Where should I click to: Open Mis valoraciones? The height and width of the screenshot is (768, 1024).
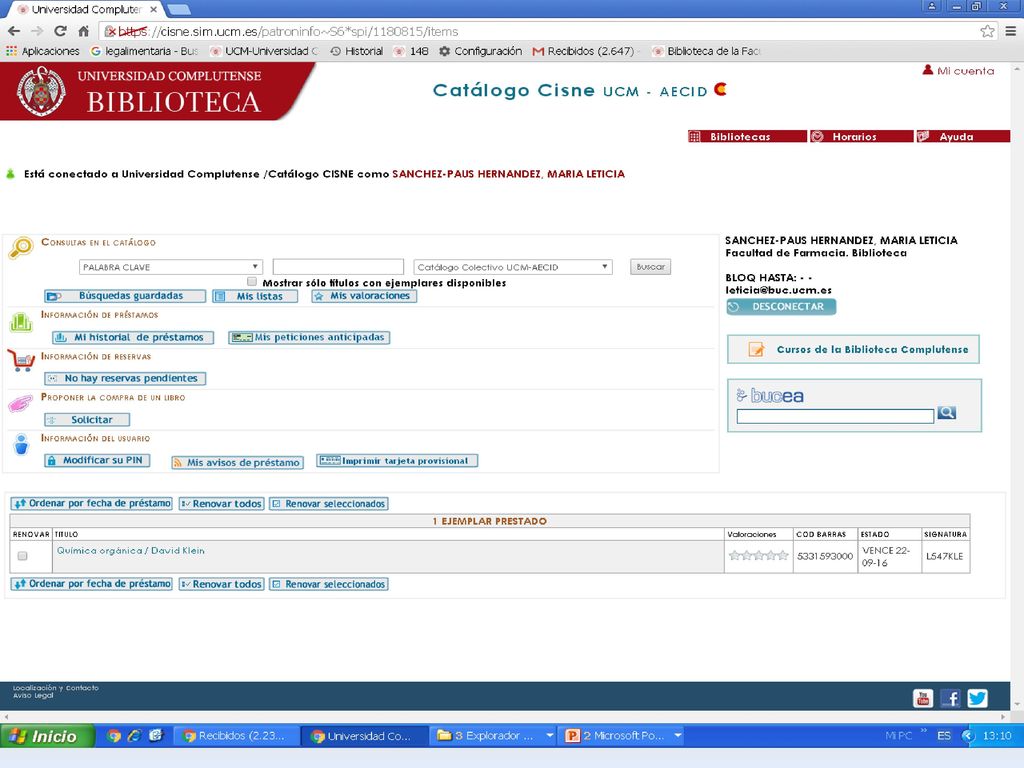coord(364,296)
